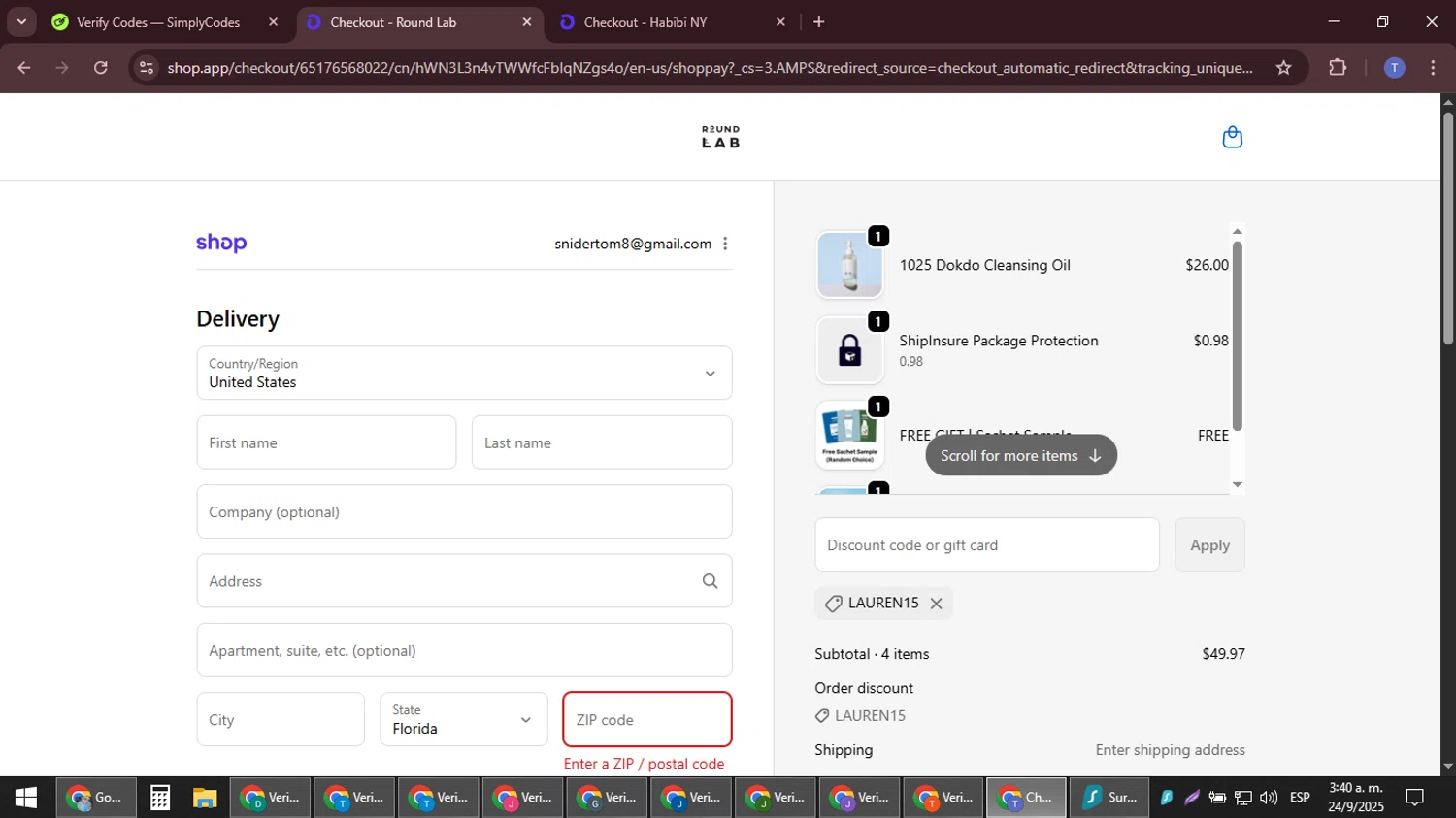This screenshot has height=818, width=1456.
Task: Click the Address input field
Action: click(x=464, y=581)
